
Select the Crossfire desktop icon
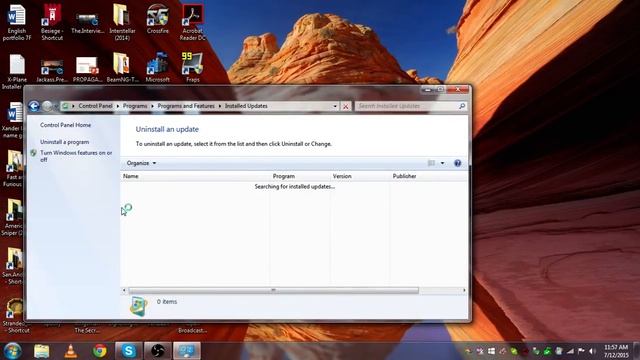158,19
